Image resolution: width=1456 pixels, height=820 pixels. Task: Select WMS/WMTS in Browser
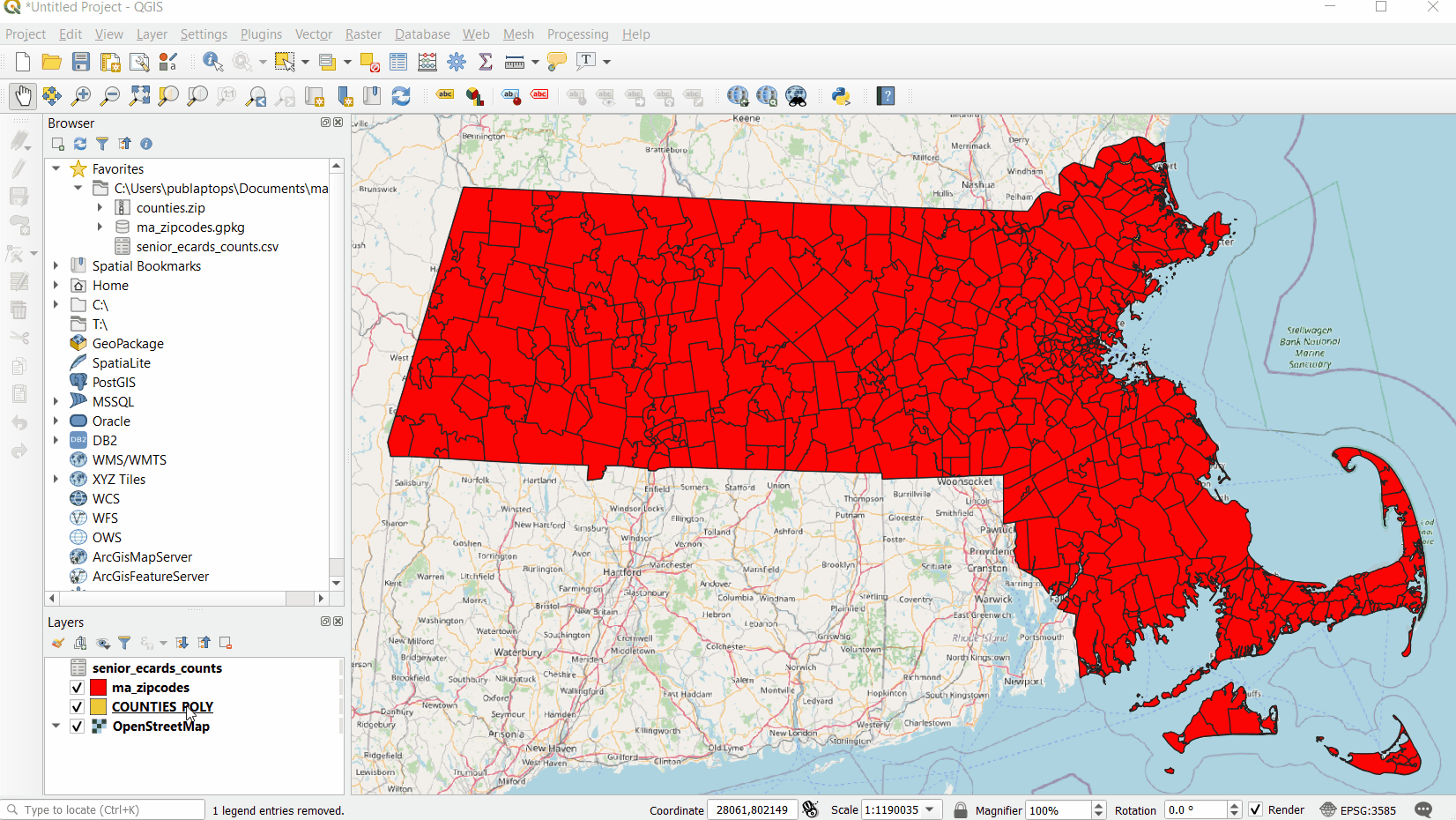pos(129,460)
